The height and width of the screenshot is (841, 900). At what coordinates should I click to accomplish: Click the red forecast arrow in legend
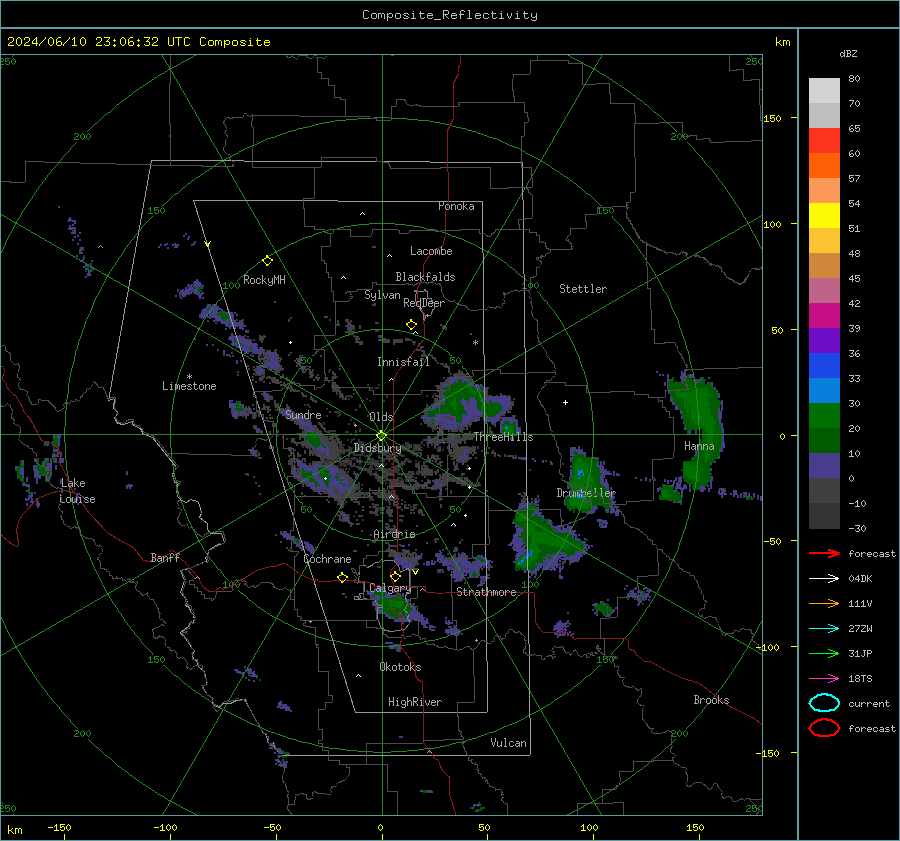pos(824,553)
